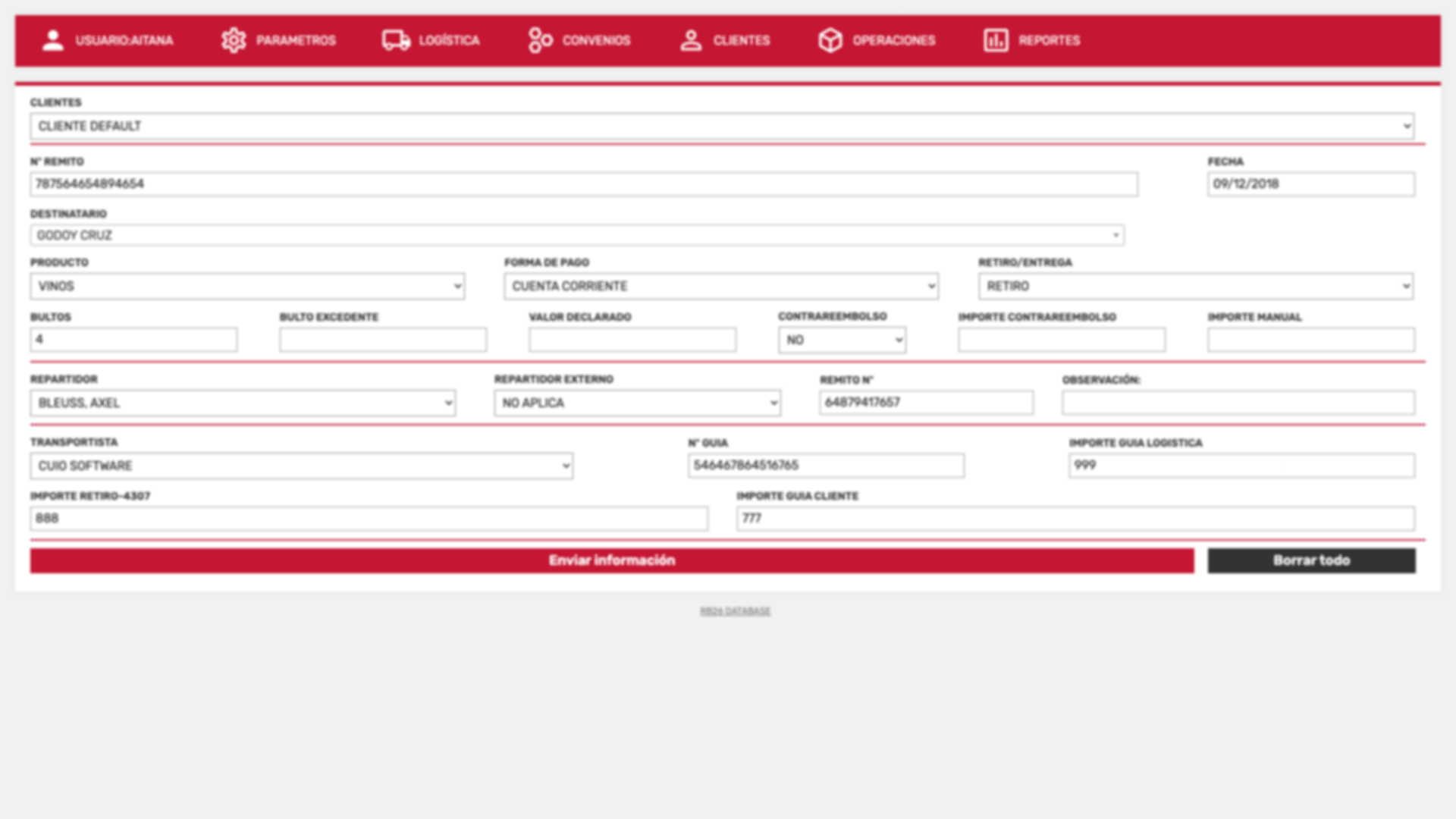Click the Importe Retiro field showing 888
Screen dimensions: 1456x819
369,519
